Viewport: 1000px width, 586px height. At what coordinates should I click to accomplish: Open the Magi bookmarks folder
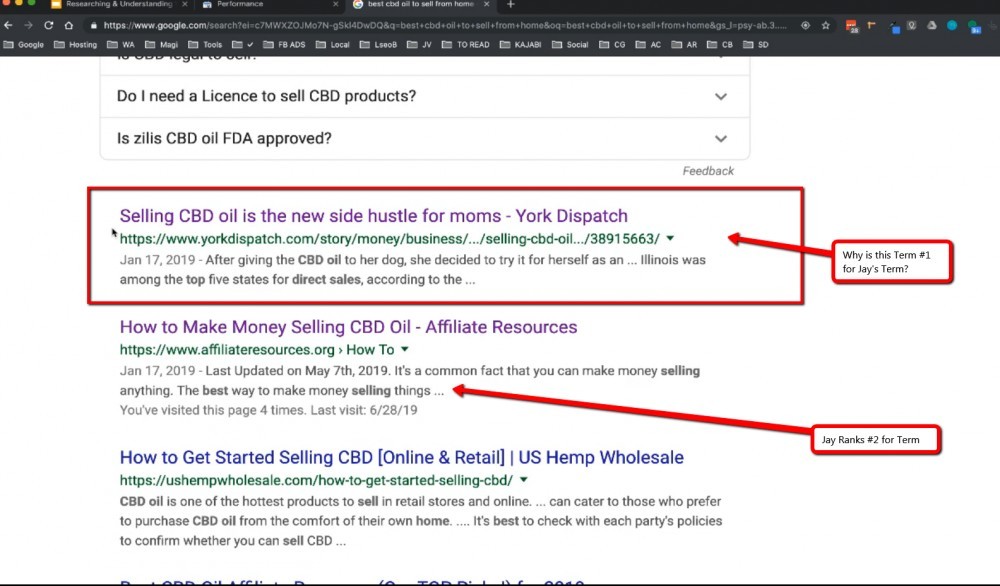[162, 45]
